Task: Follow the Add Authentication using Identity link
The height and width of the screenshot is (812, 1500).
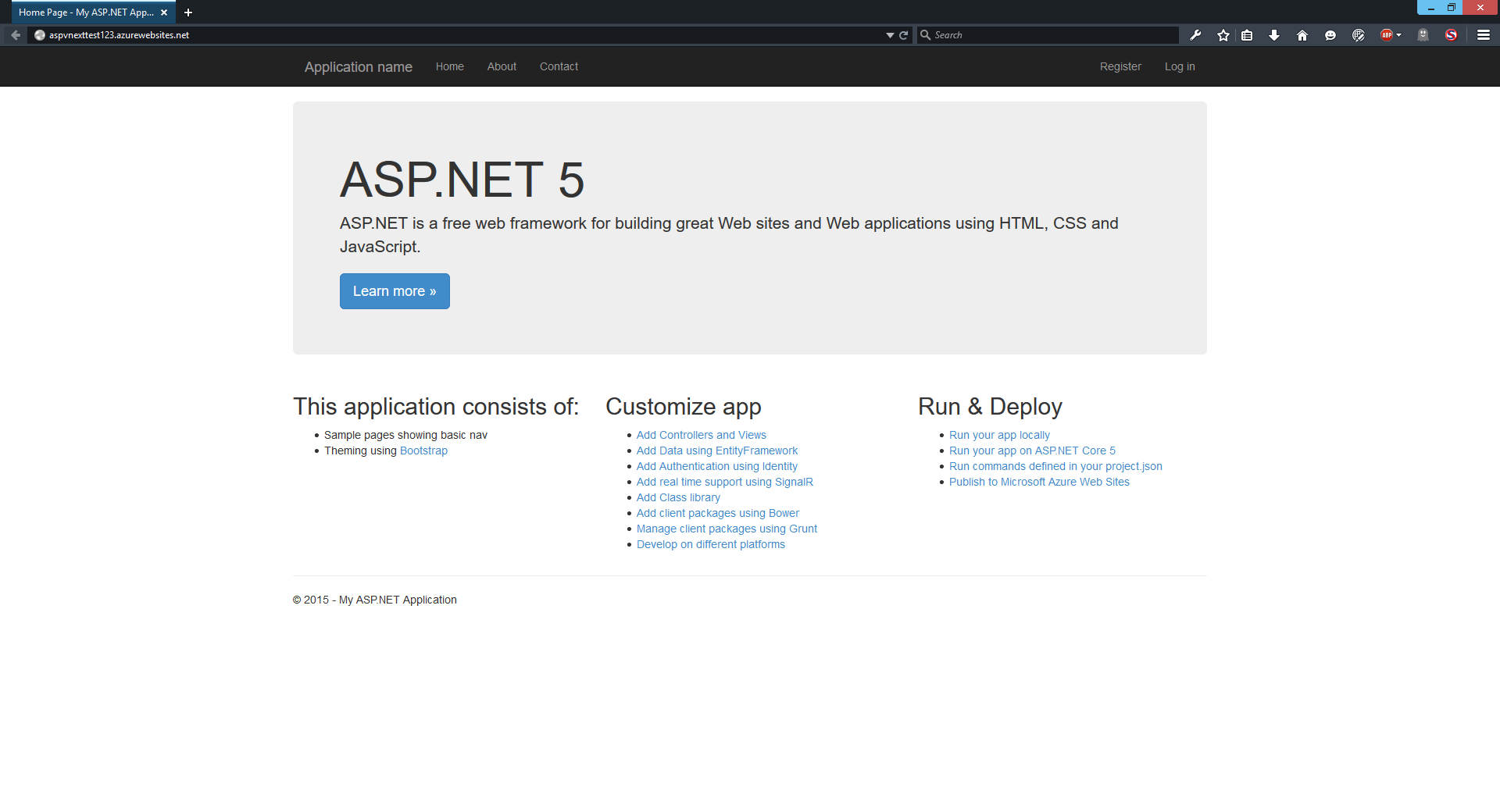Action: [x=716, y=466]
